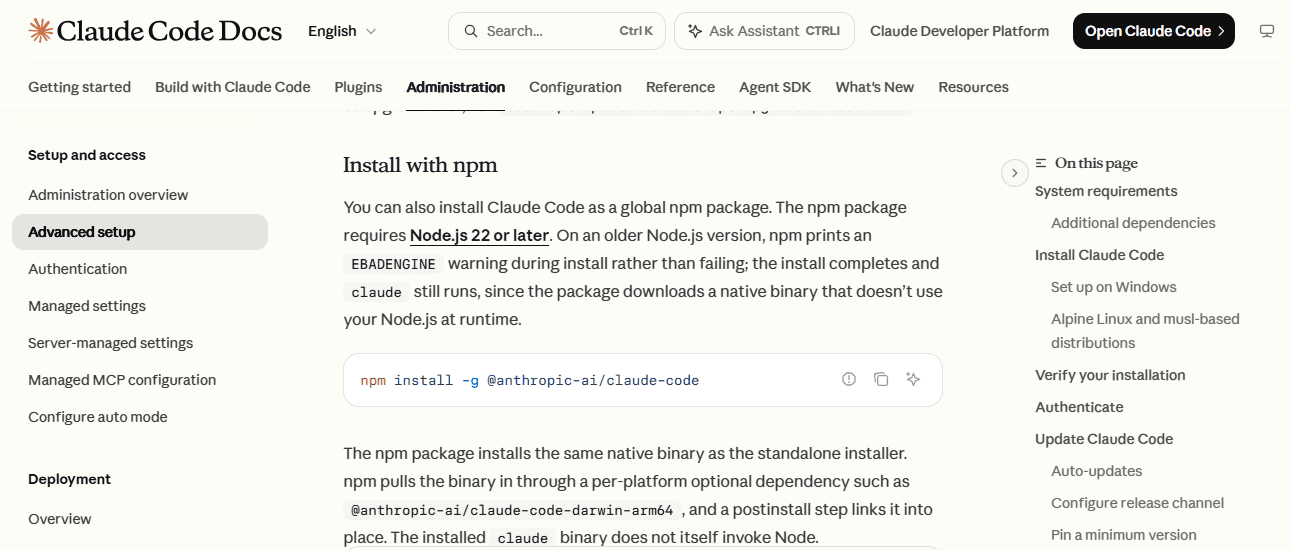
Task: Click the ask AI sparkle icon in code block
Action: point(913,379)
